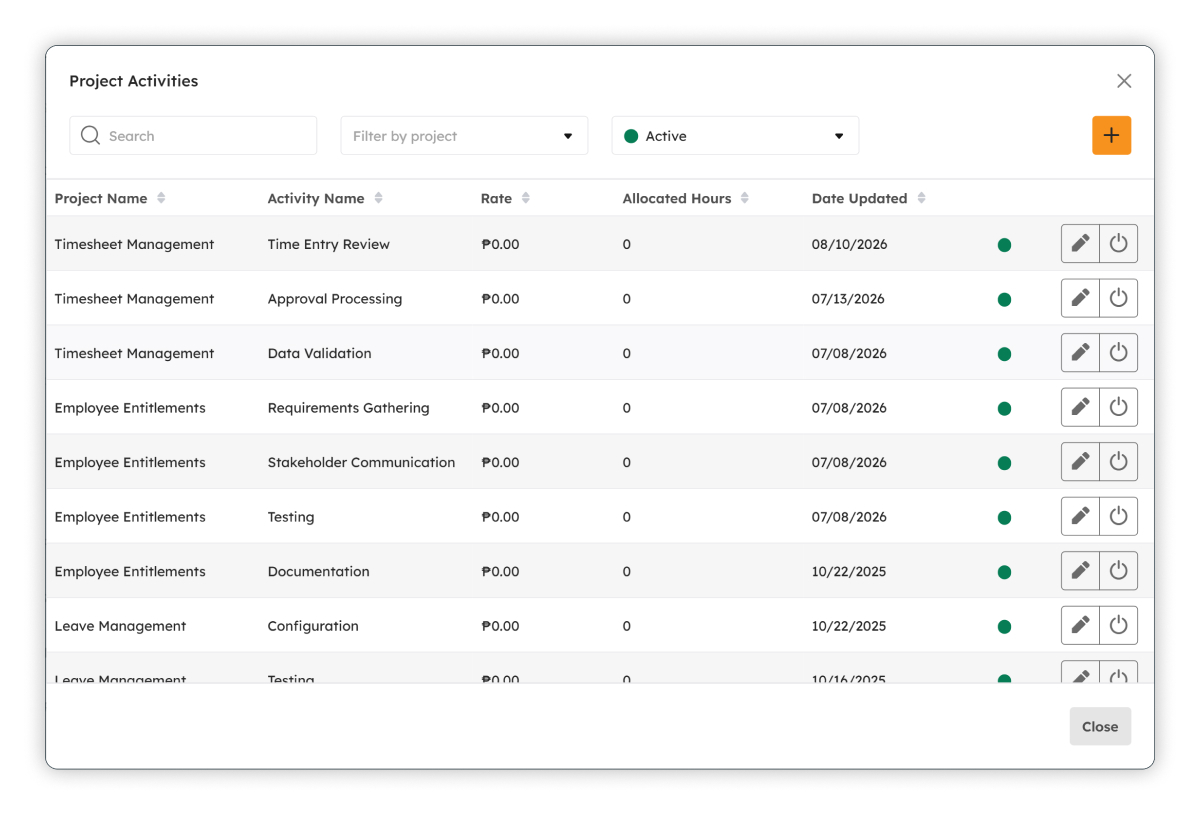Select the Approval Processing cell
The width and height of the screenshot is (1200, 815).
tap(334, 298)
